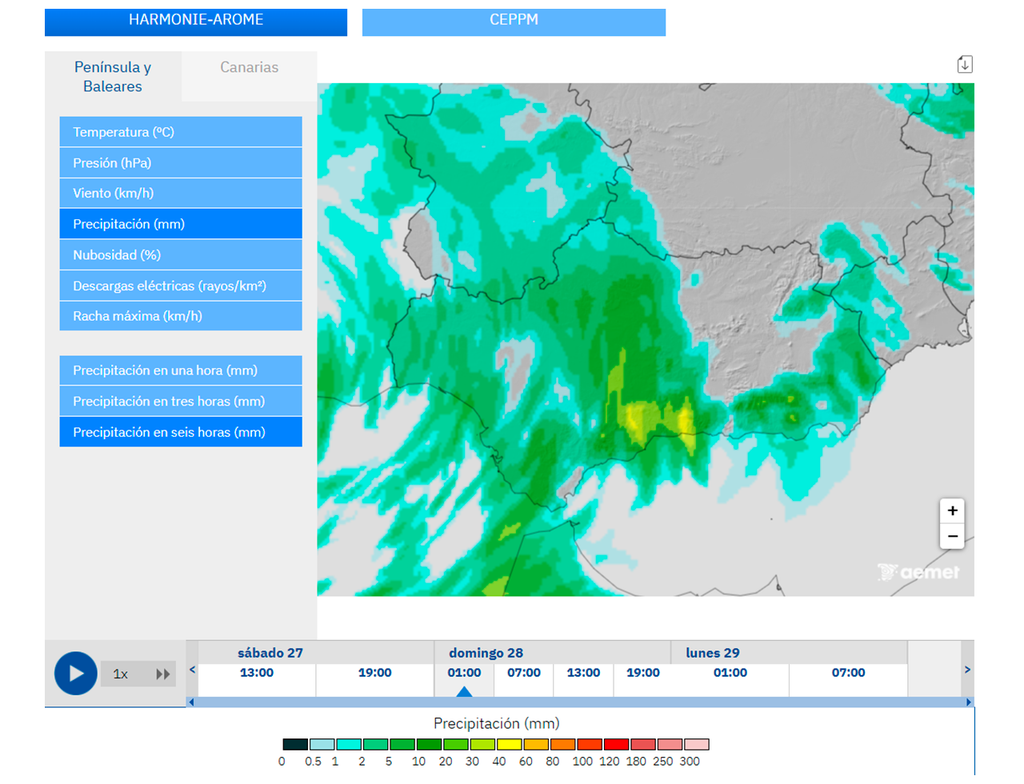Screen dimensions: 1024x784
Task: Click the fast-forward speed arrows
Action: pos(163,674)
